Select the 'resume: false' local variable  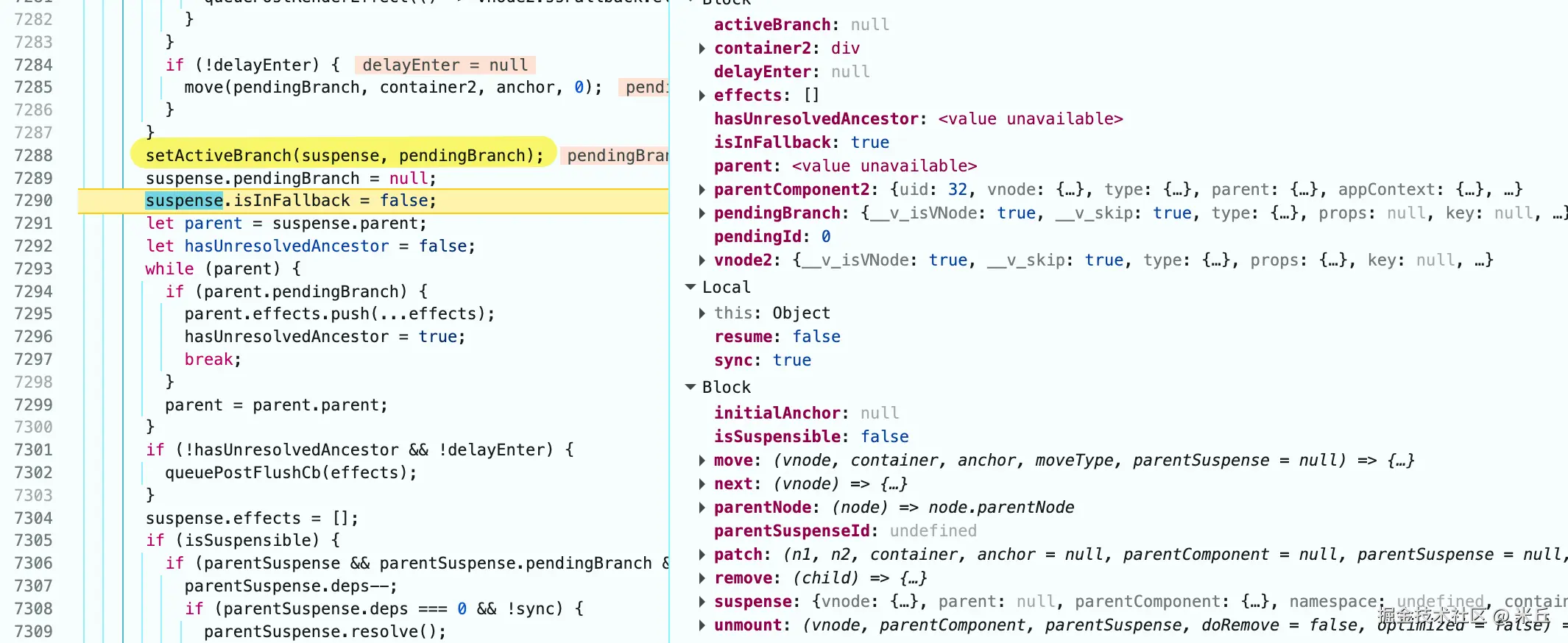point(777,337)
